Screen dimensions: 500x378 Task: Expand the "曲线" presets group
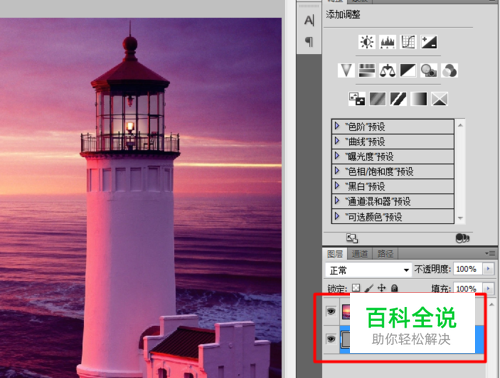[337, 141]
